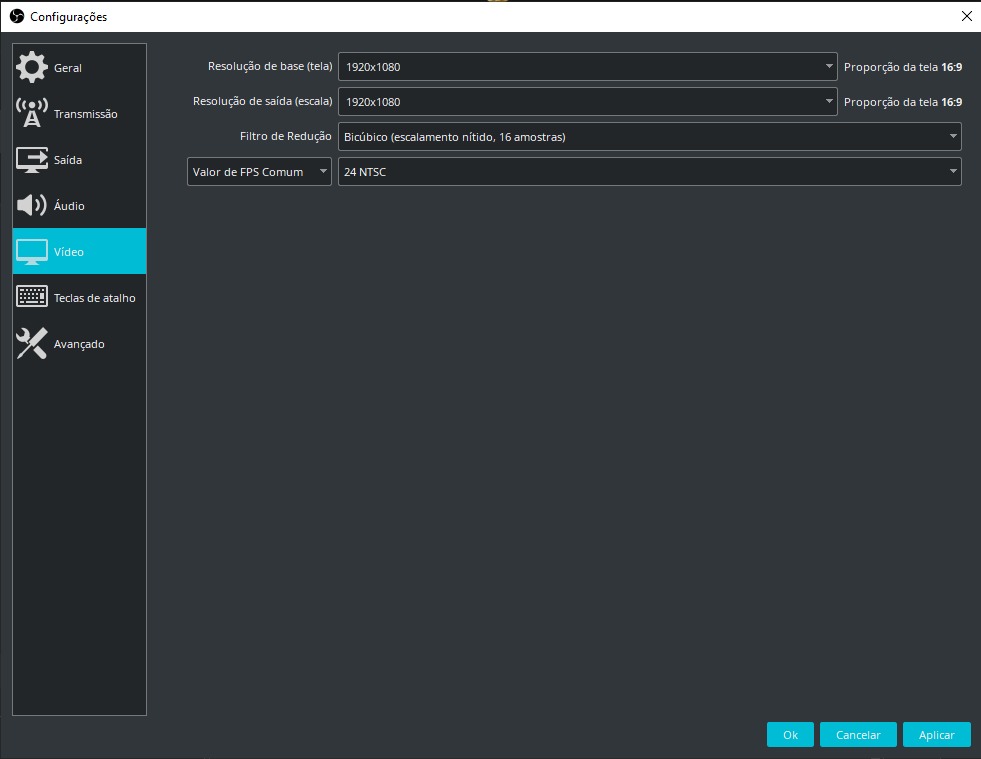Open the Valor de FPS Comum dropdown
Image resolution: width=981 pixels, height=759 pixels.
[x=259, y=172]
